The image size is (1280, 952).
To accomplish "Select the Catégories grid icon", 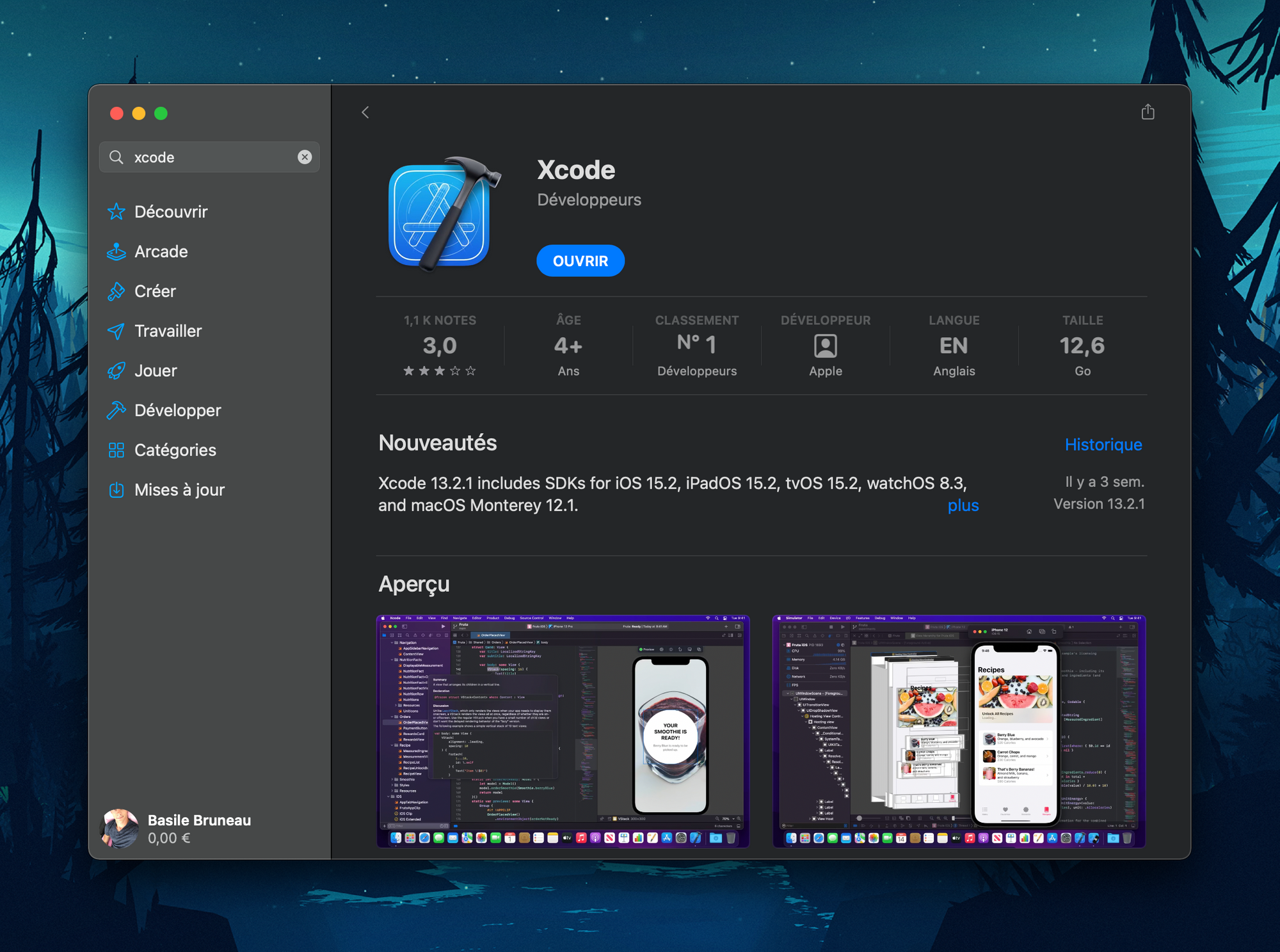I will tap(116, 450).
